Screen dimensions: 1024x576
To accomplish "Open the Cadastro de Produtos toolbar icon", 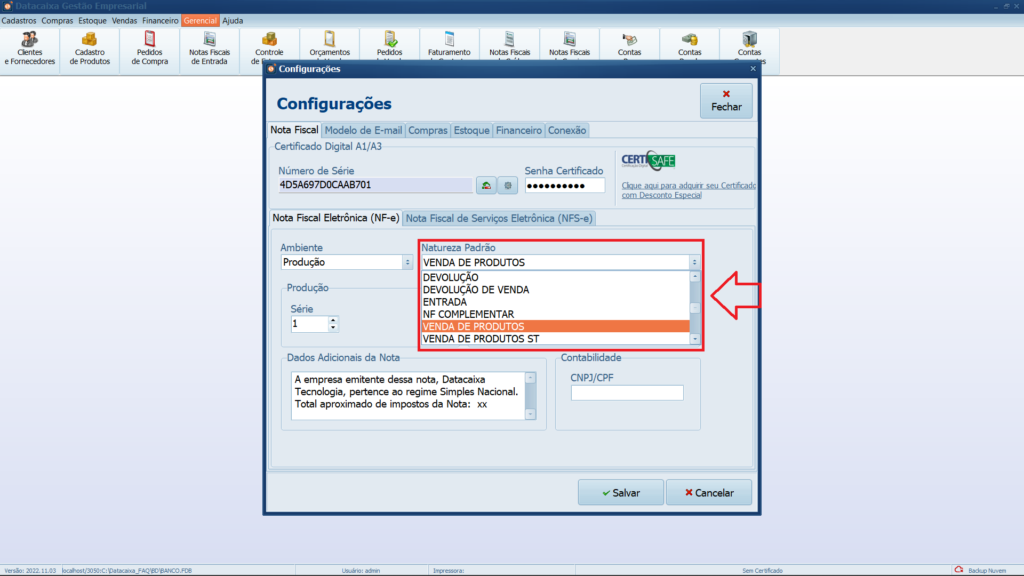I will (x=90, y=47).
